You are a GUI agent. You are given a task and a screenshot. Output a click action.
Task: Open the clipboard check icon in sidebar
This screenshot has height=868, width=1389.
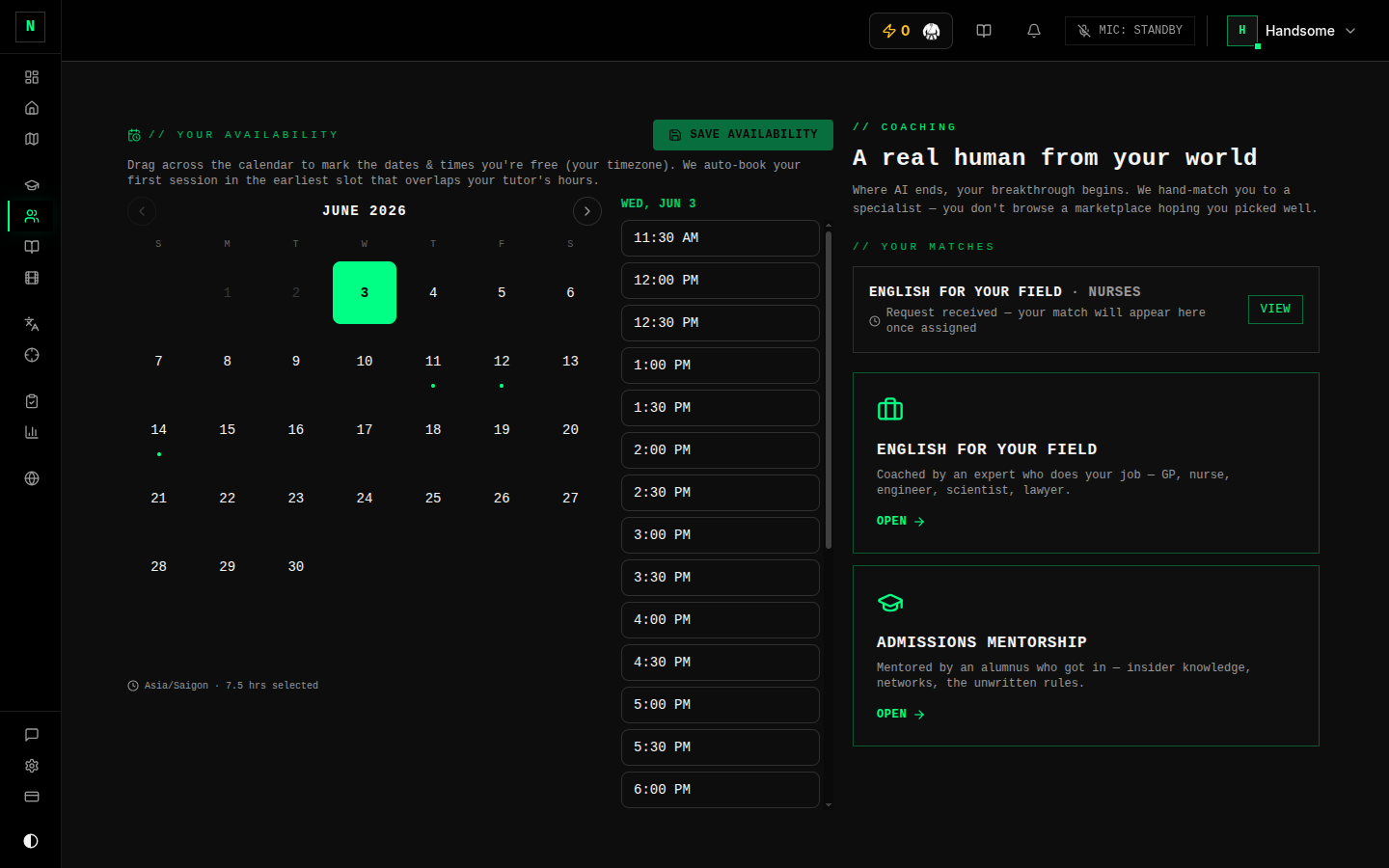32,401
